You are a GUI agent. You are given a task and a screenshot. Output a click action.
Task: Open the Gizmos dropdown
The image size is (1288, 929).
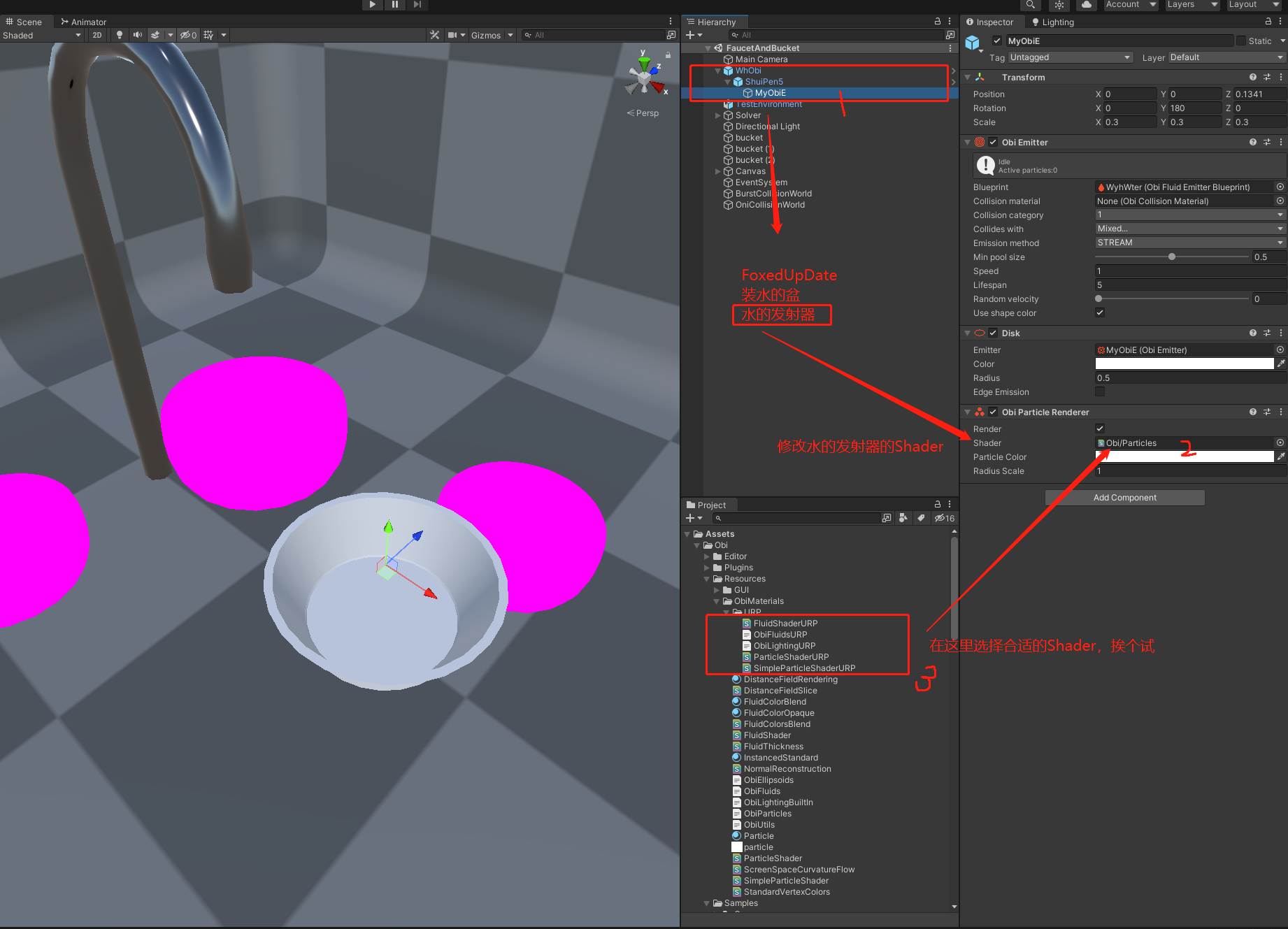point(492,35)
